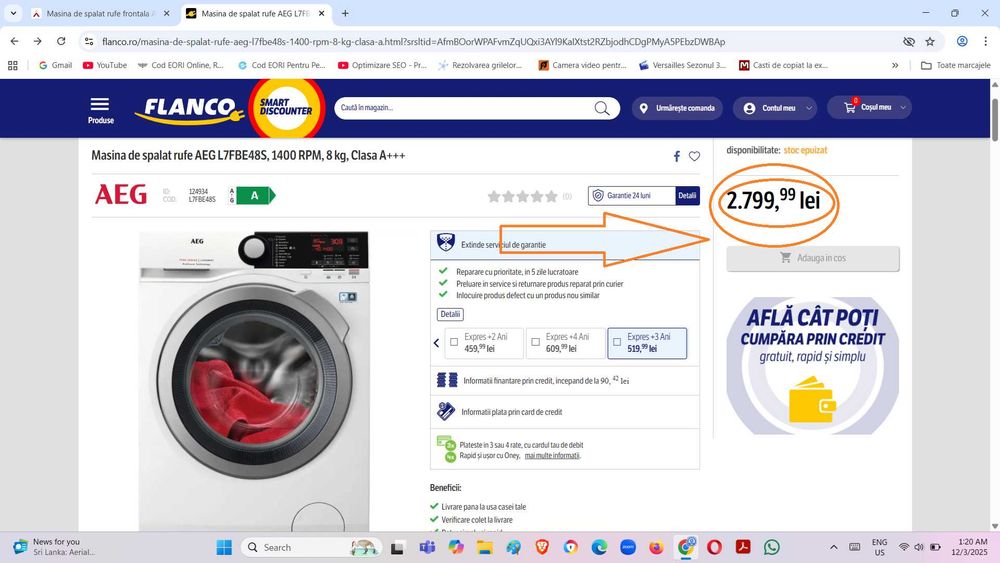The image size is (1000, 563).
Task: Open Informatii finantare prin credit
Action: (x=546, y=381)
